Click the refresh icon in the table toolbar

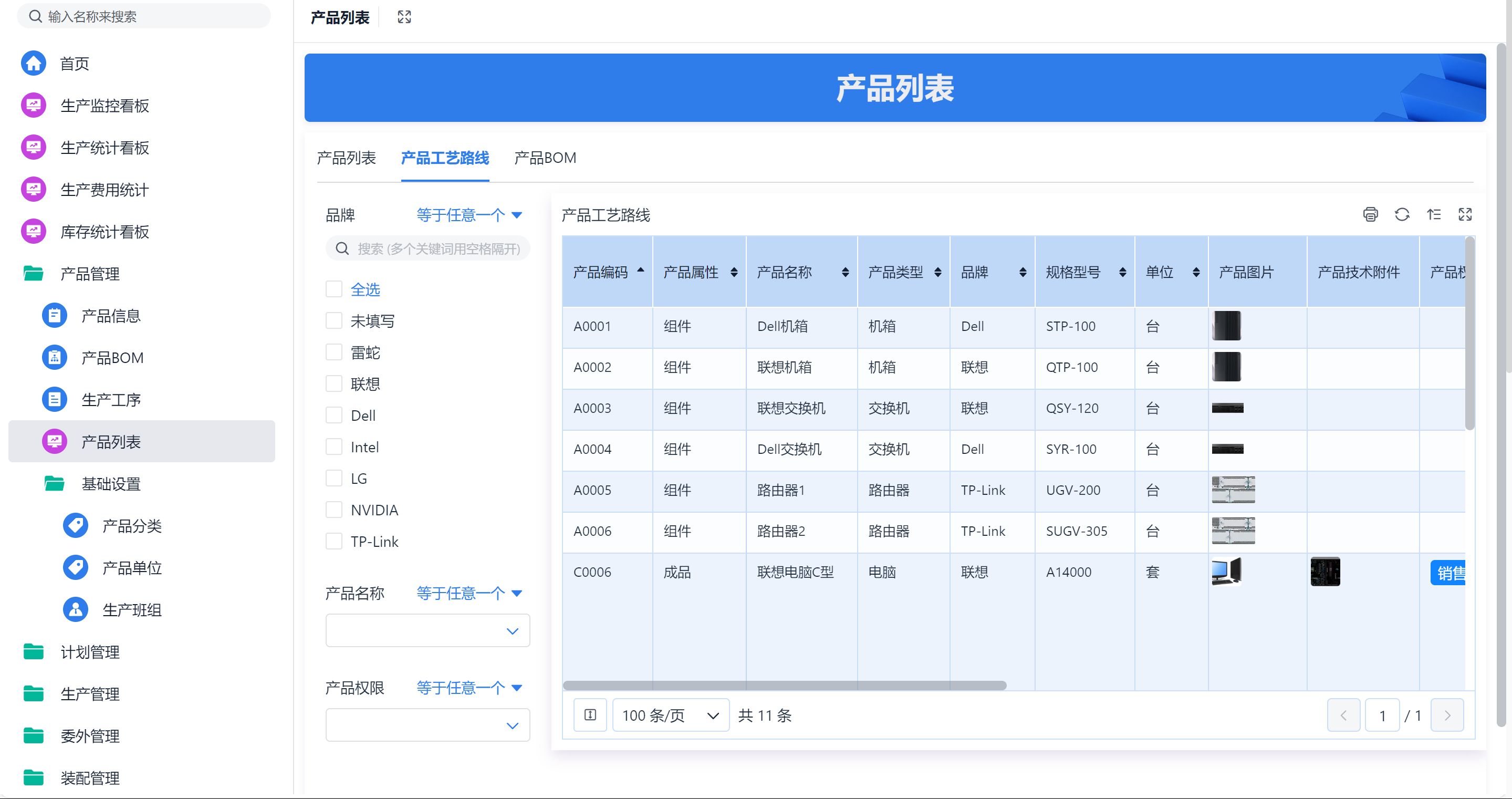pos(1402,214)
